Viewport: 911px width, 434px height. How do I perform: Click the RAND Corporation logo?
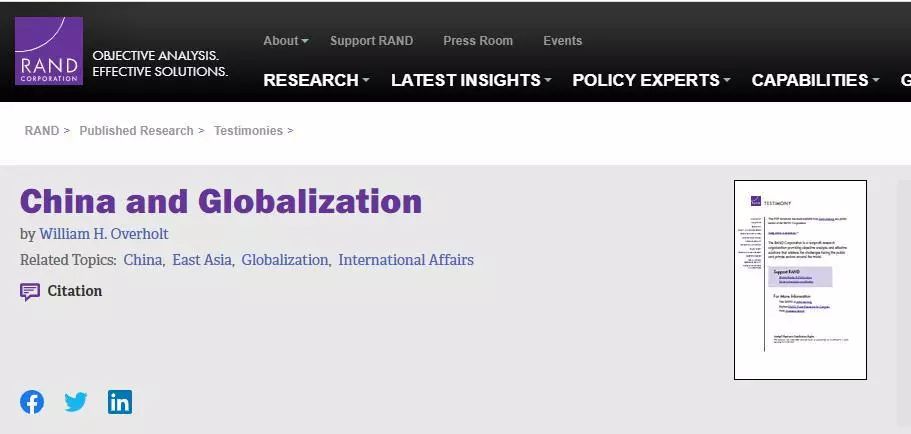(x=48, y=51)
